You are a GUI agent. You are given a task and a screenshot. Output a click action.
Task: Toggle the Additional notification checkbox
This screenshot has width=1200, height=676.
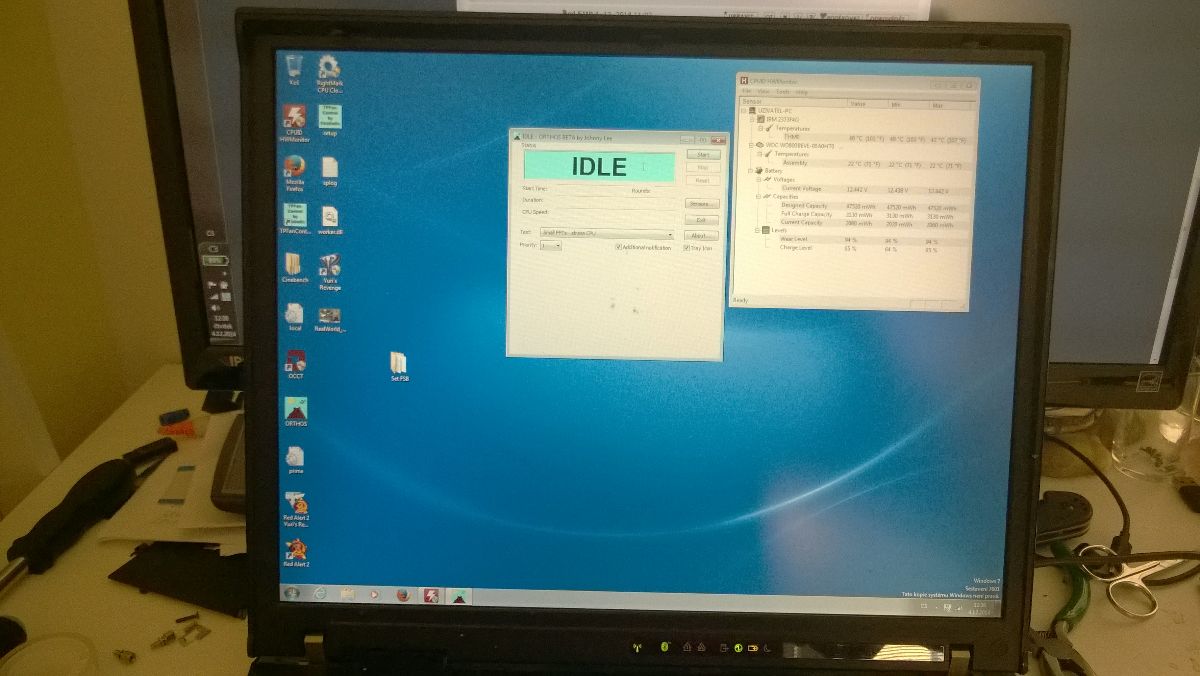point(618,247)
